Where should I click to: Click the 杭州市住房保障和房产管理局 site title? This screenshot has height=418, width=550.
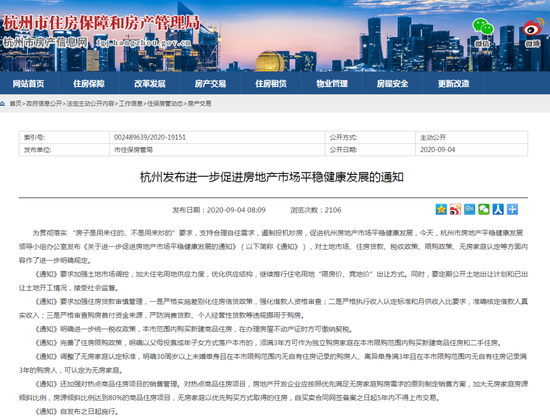[x=101, y=23]
